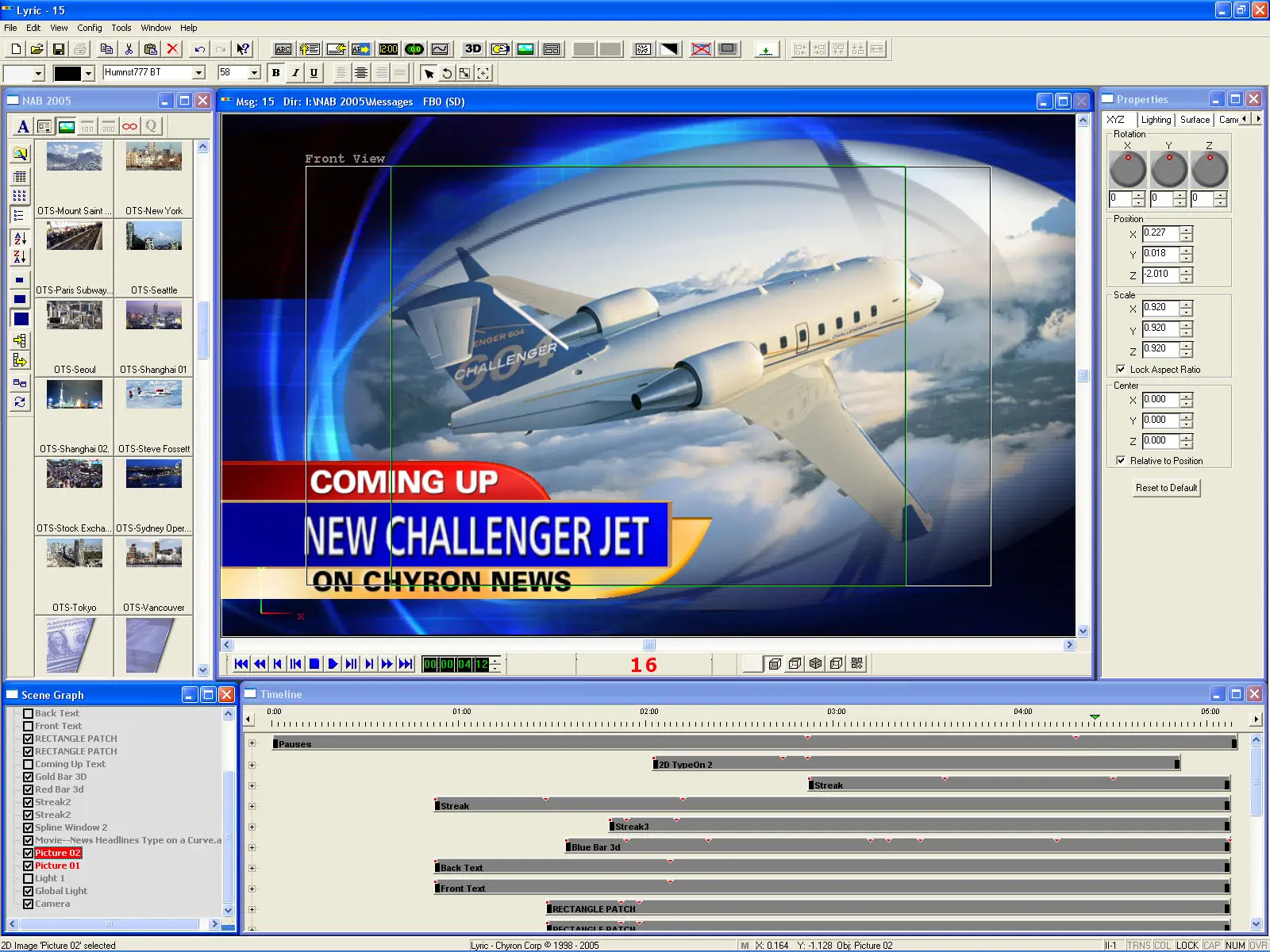Jump to the start of the animation
The width and height of the screenshot is (1270, 952).
pyautogui.click(x=242, y=664)
